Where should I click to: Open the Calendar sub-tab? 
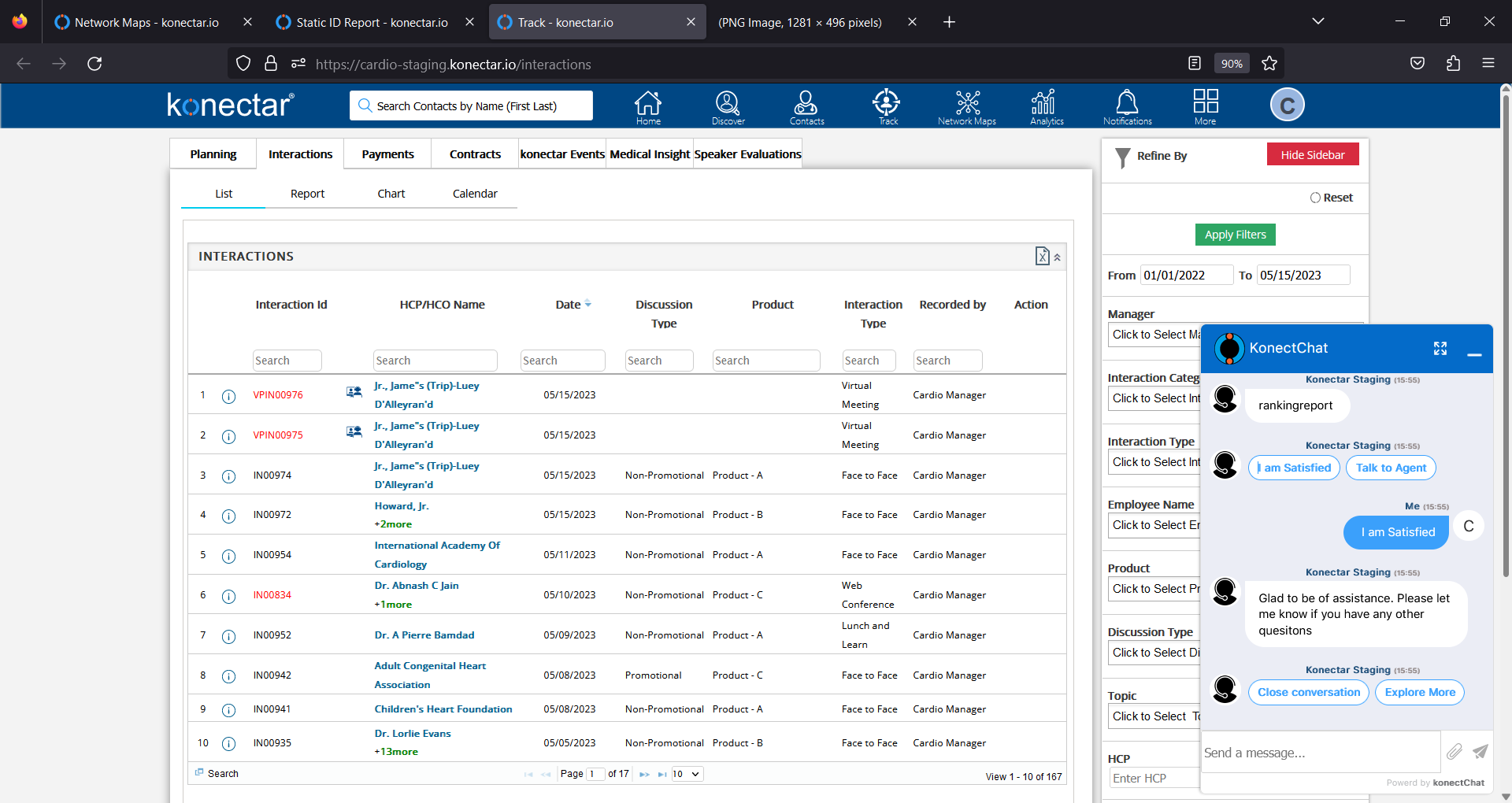(475, 194)
